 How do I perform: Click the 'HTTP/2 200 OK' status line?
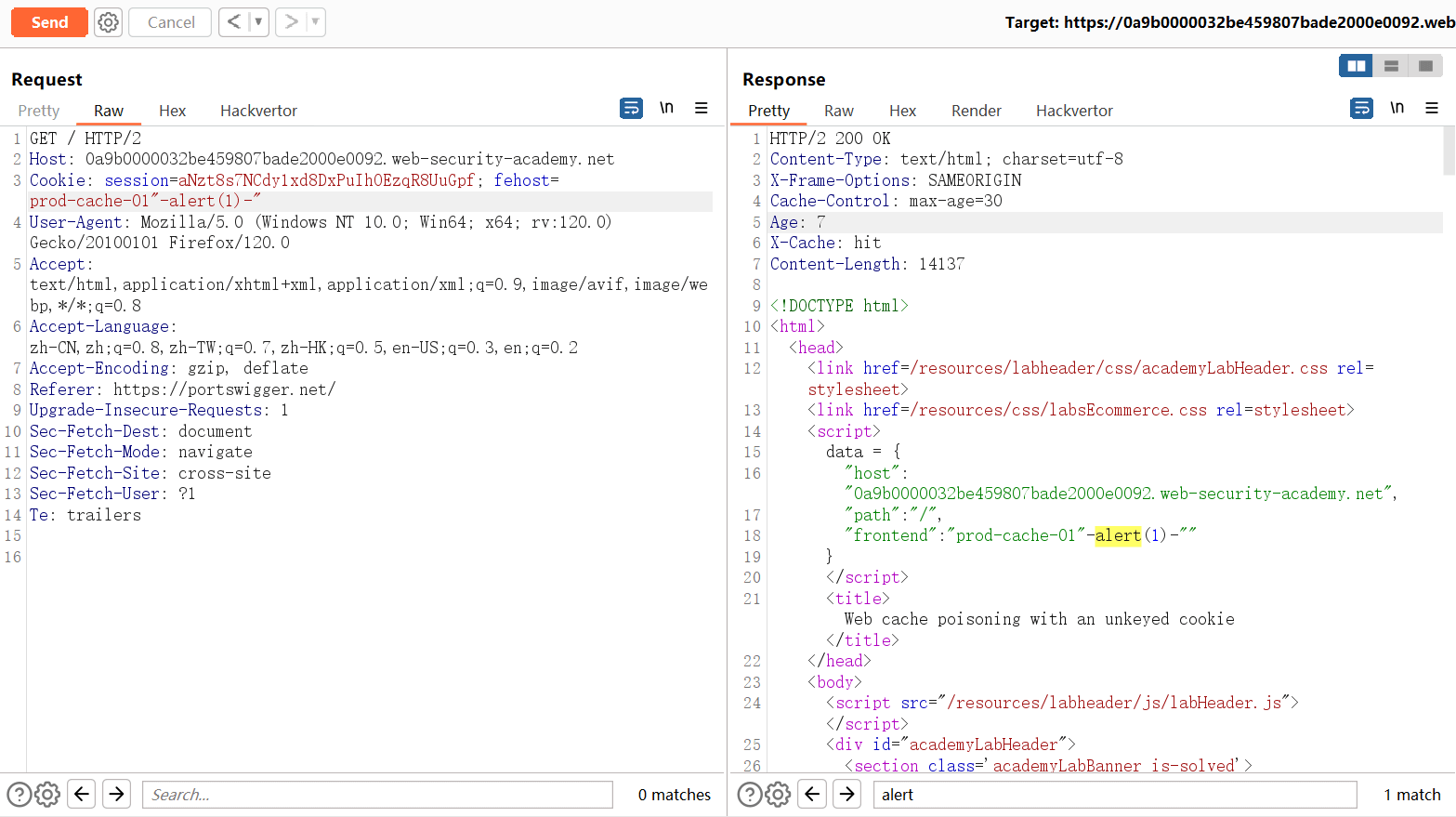pyautogui.click(x=830, y=138)
